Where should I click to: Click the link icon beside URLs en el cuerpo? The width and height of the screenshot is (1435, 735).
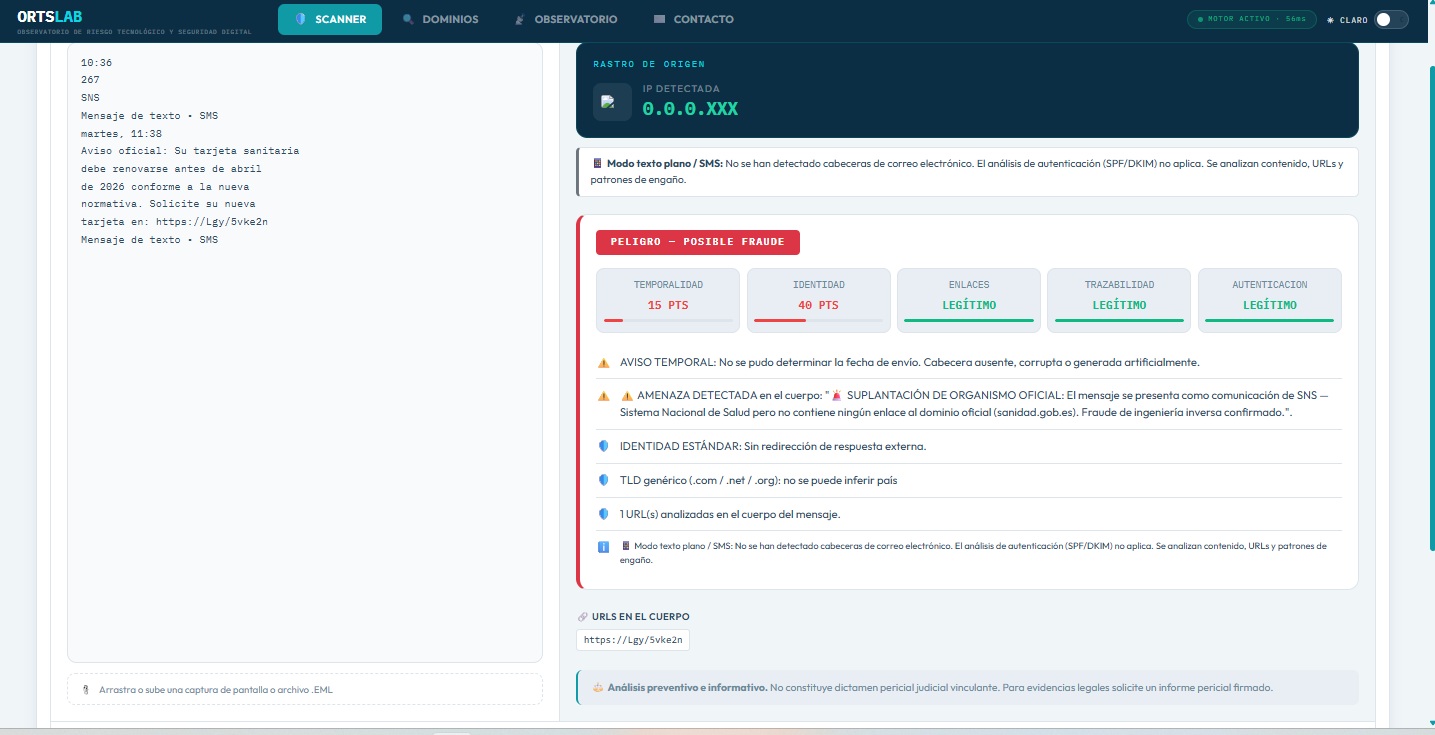583,617
